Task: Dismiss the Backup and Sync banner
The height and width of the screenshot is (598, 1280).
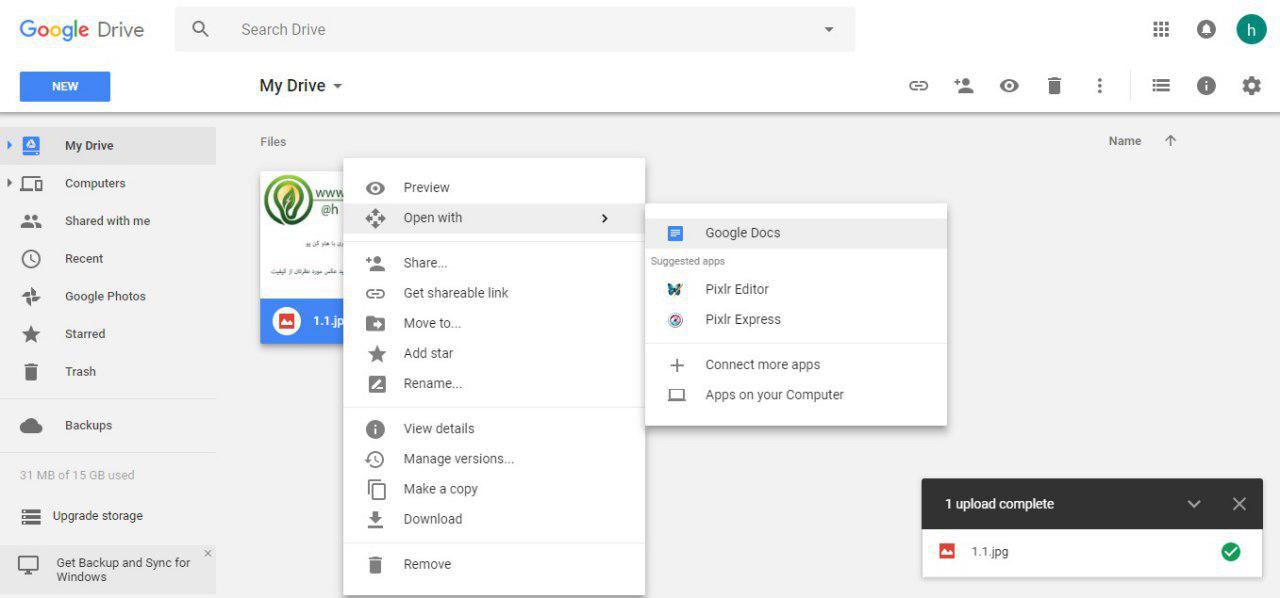Action: click(x=207, y=553)
